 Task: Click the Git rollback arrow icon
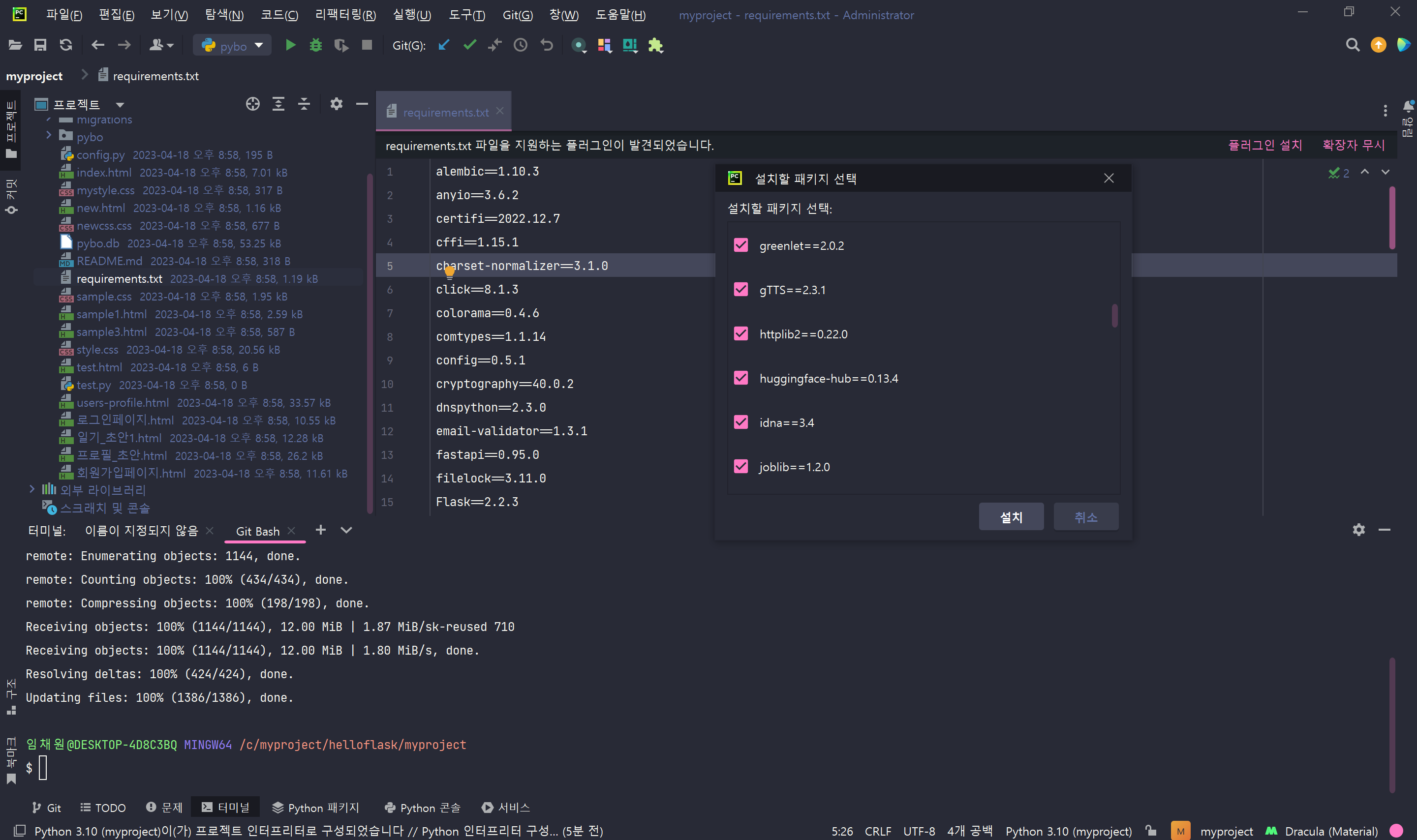(x=546, y=45)
